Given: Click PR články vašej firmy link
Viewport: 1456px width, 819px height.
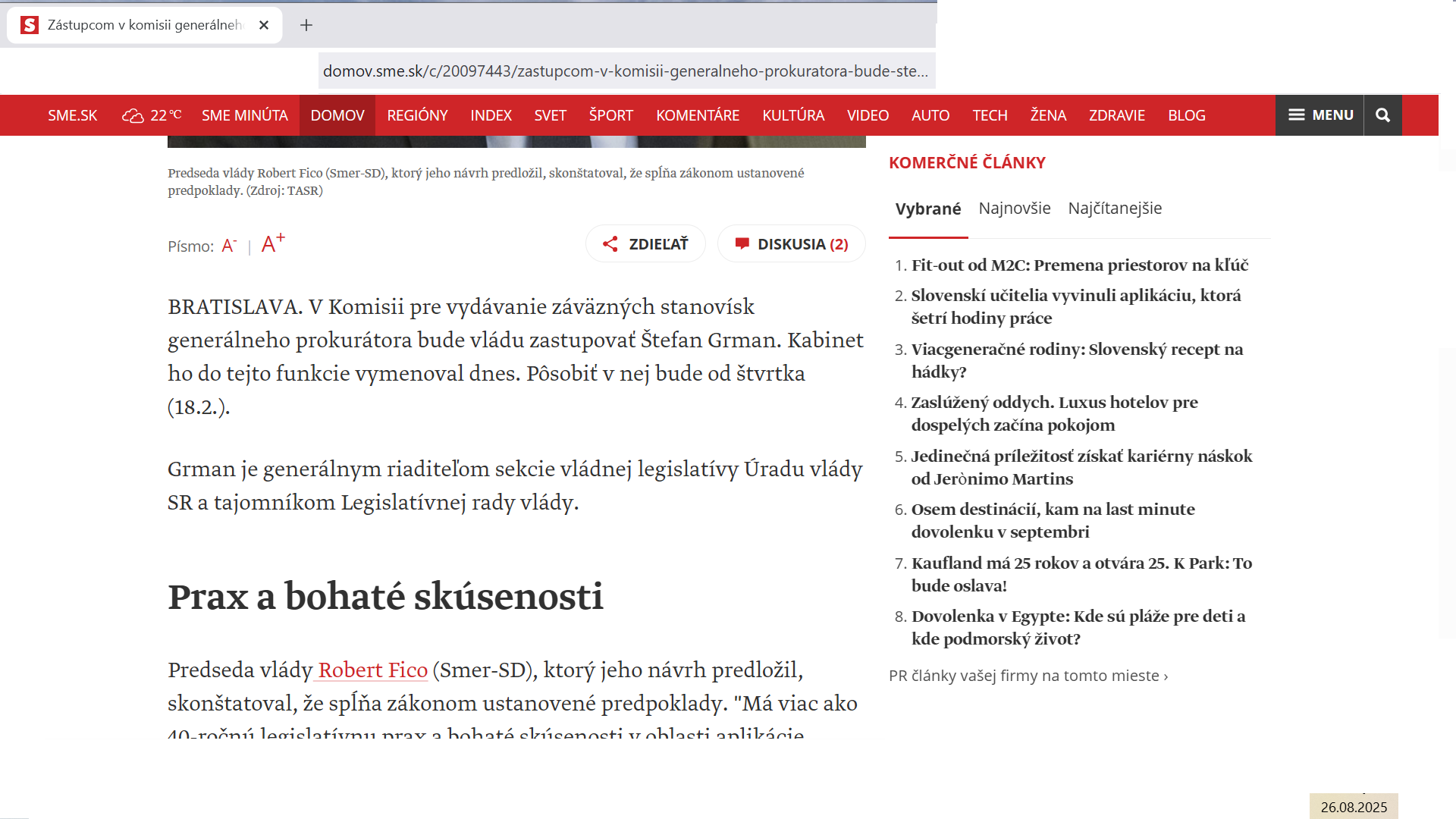Looking at the screenshot, I should point(1028,676).
